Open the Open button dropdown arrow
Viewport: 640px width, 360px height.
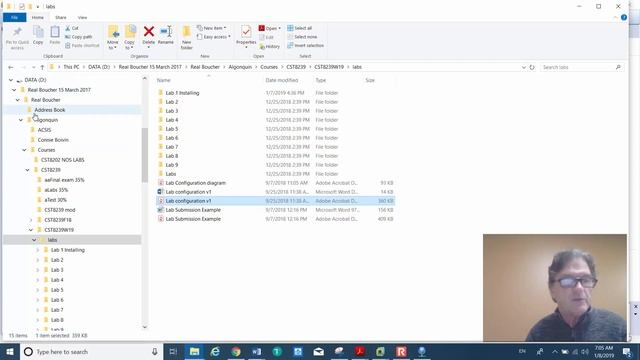[280, 28]
